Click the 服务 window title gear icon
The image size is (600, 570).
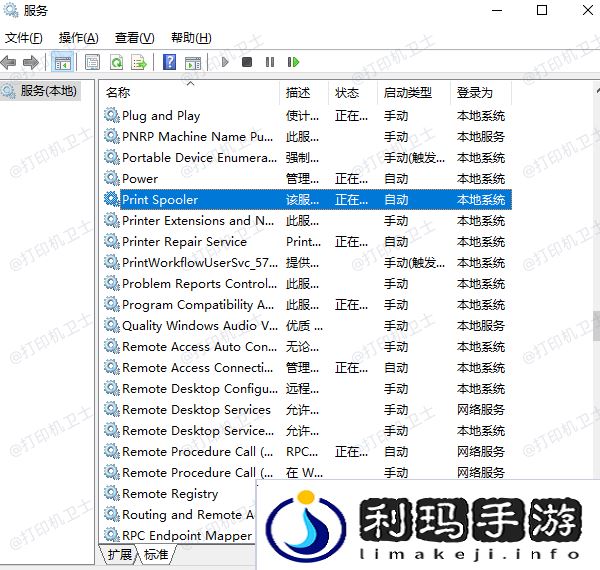click(10, 10)
